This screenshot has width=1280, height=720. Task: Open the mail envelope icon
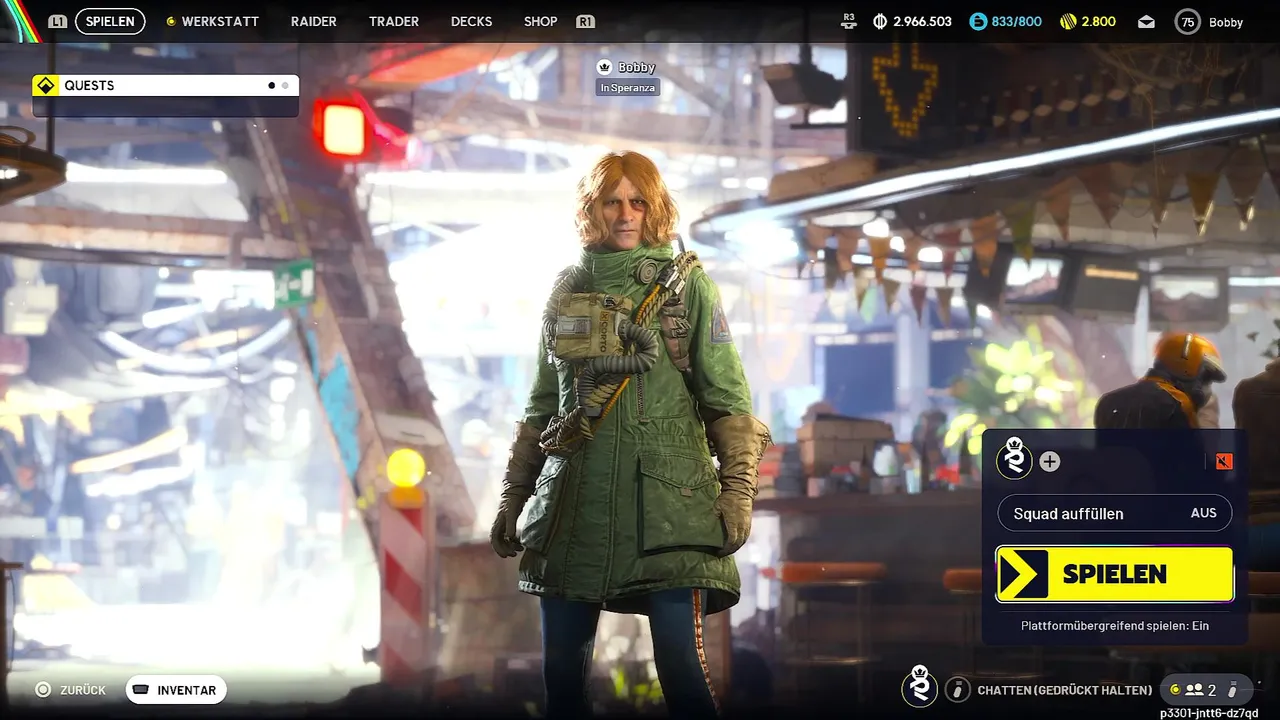click(1146, 21)
